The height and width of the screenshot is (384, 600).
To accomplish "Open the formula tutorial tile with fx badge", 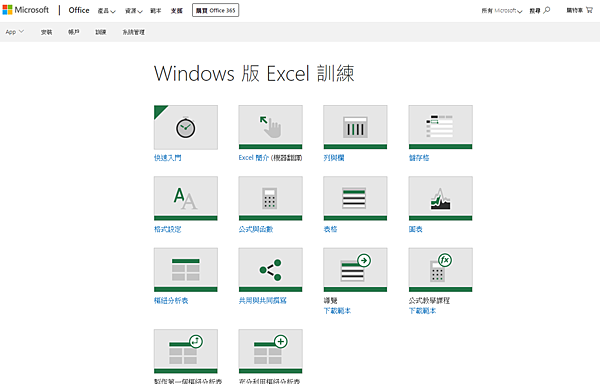I will (x=440, y=270).
